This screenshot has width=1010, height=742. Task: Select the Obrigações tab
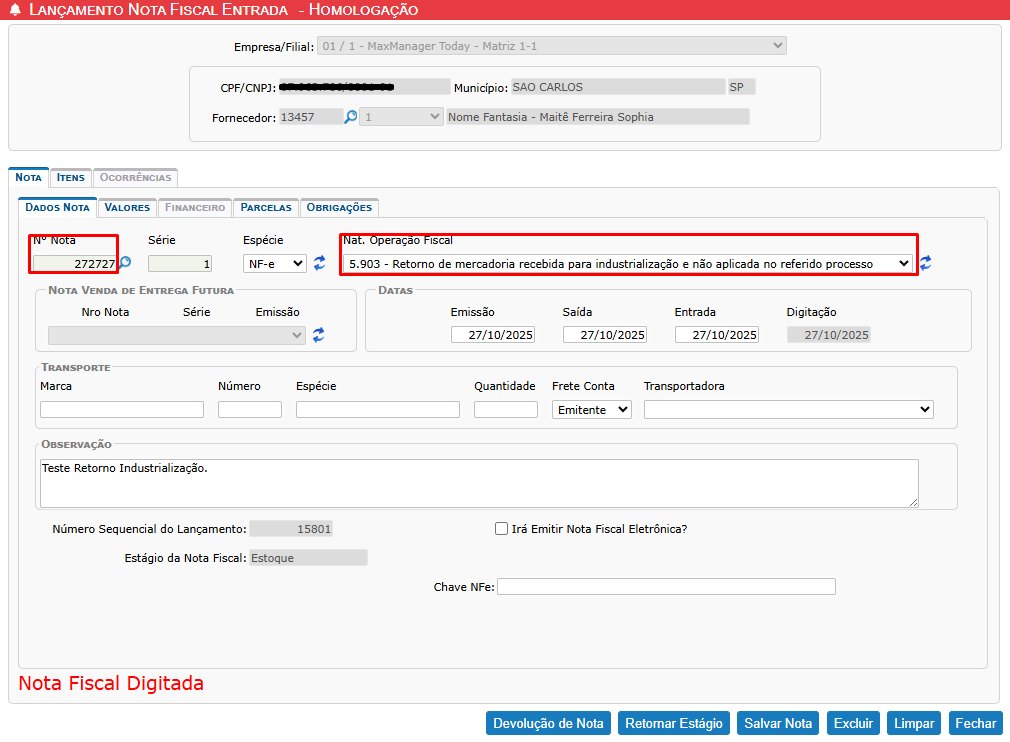[339, 208]
